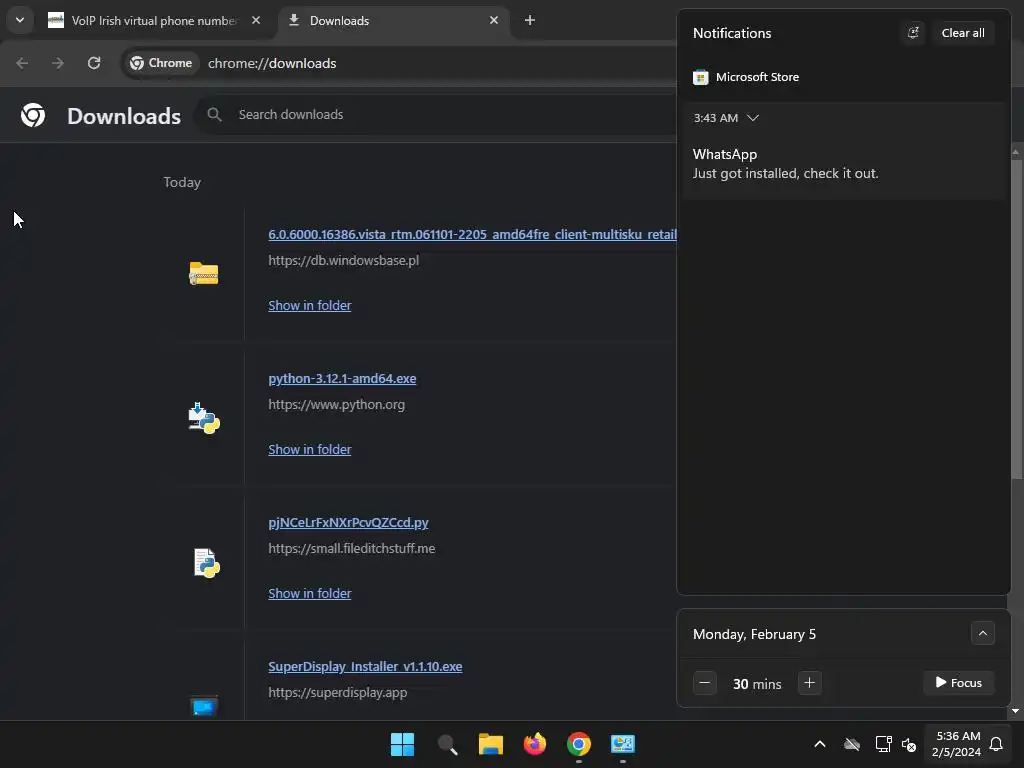Increase focus time with plus button

click(809, 683)
